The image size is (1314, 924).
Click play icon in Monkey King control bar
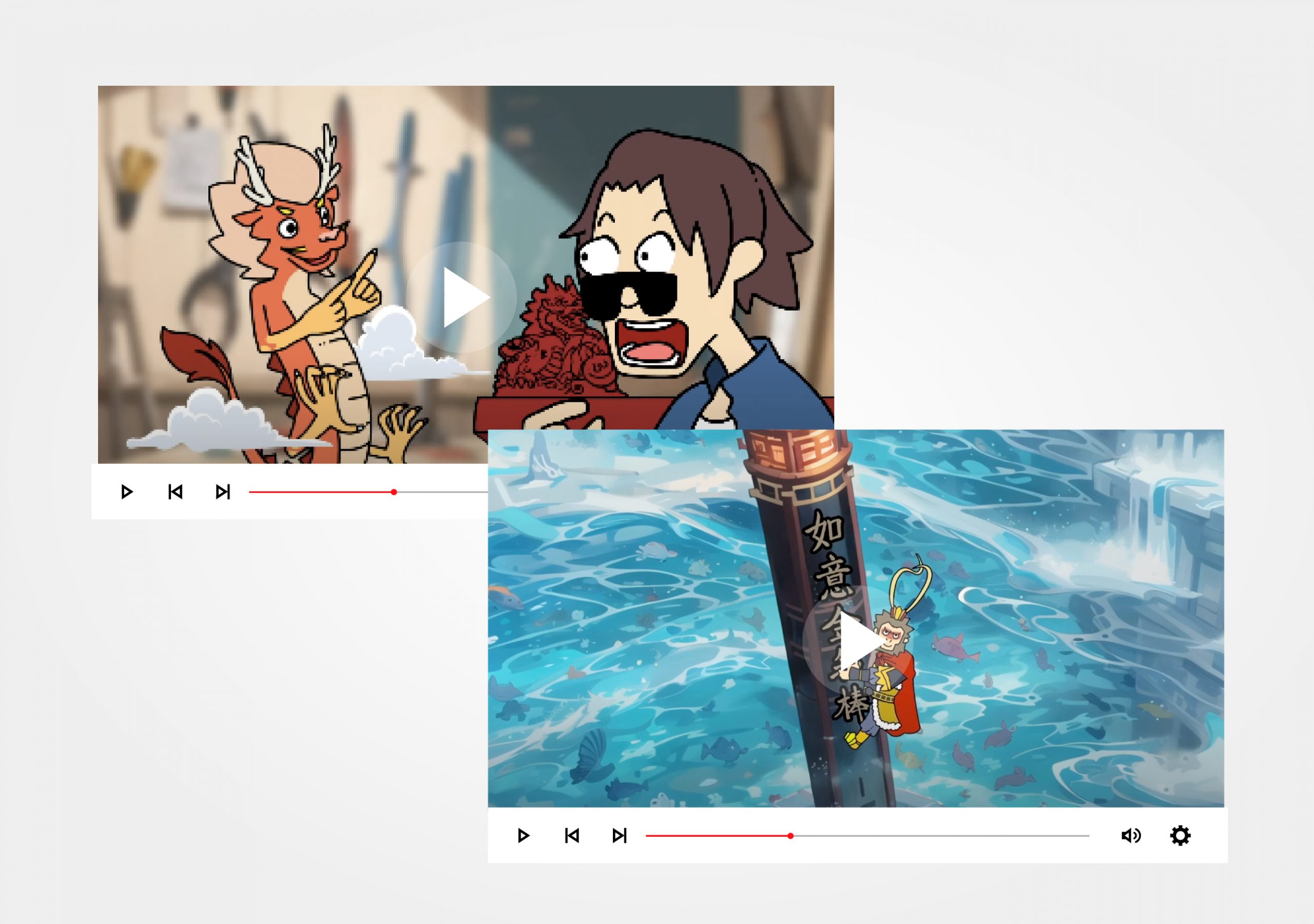[x=523, y=836]
